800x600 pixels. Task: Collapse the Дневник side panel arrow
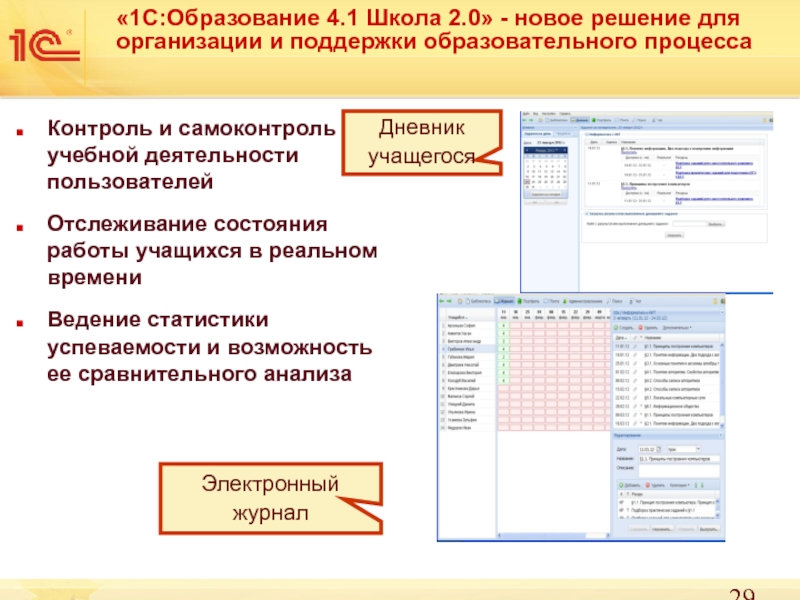click(577, 128)
